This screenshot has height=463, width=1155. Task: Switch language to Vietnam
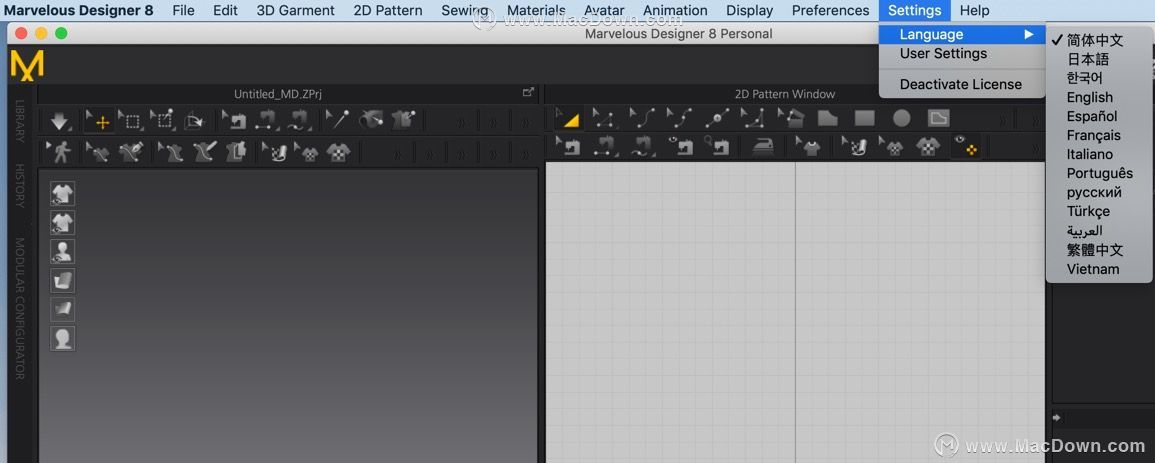[x=1092, y=269]
